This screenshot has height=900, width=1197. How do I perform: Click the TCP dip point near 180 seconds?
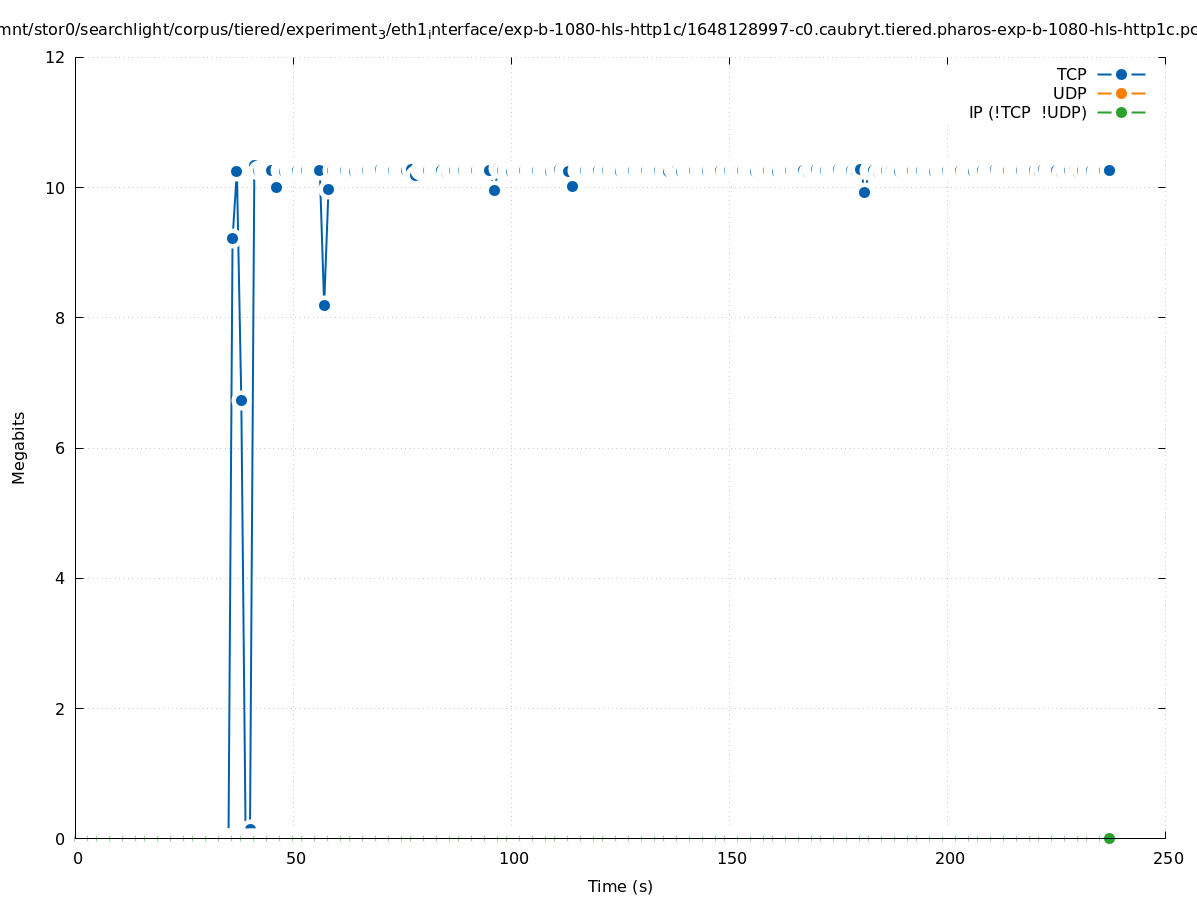[864, 192]
